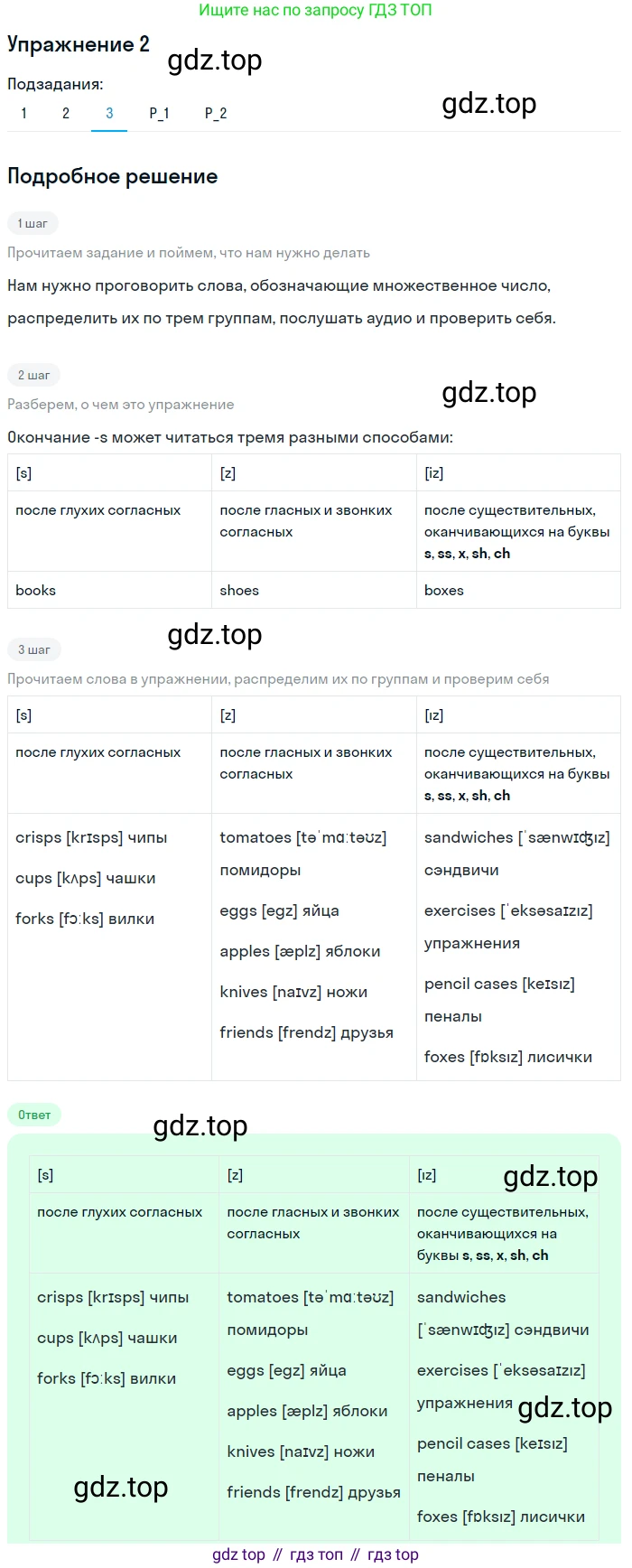Click the "2 шаг" step badge
Screen dimensions: 632x1568
click(x=34, y=375)
